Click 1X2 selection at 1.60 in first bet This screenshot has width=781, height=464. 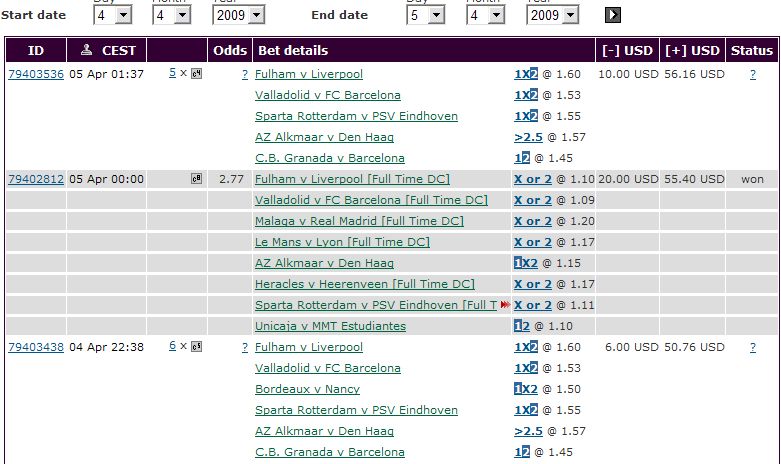[x=525, y=74]
